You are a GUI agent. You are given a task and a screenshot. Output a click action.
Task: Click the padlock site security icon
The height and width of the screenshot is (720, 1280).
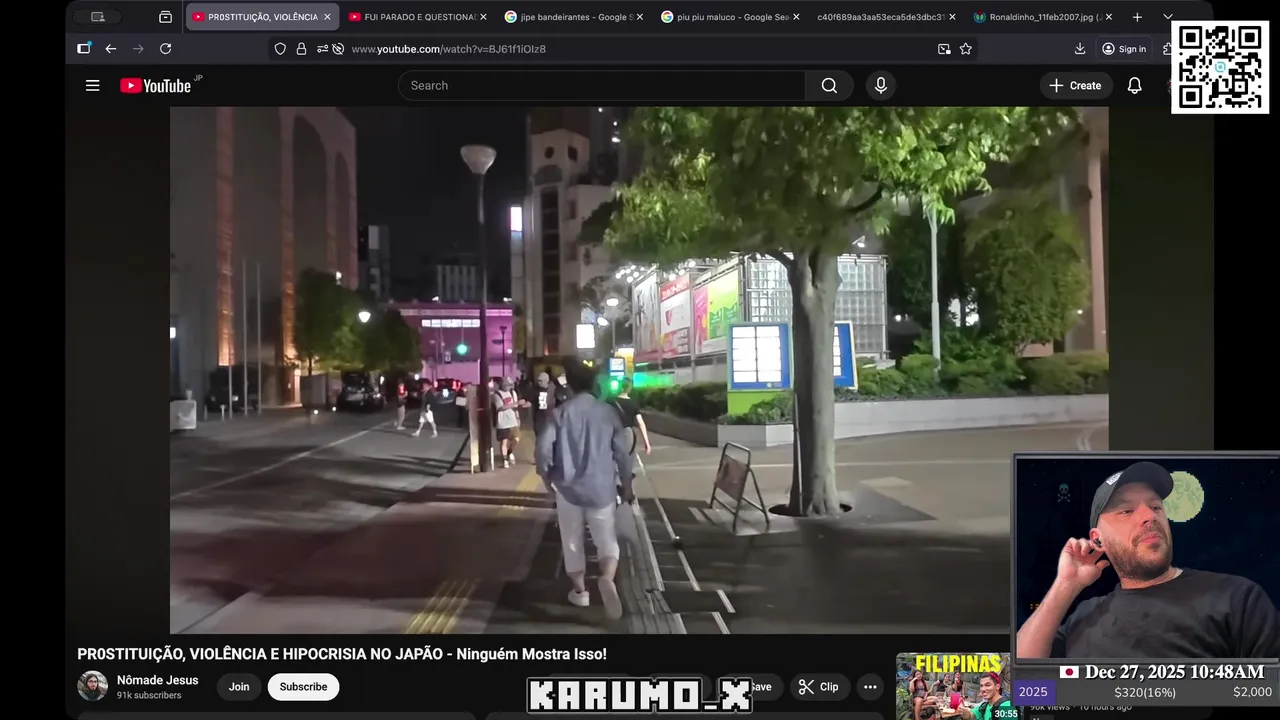click(x=301, y=49)
